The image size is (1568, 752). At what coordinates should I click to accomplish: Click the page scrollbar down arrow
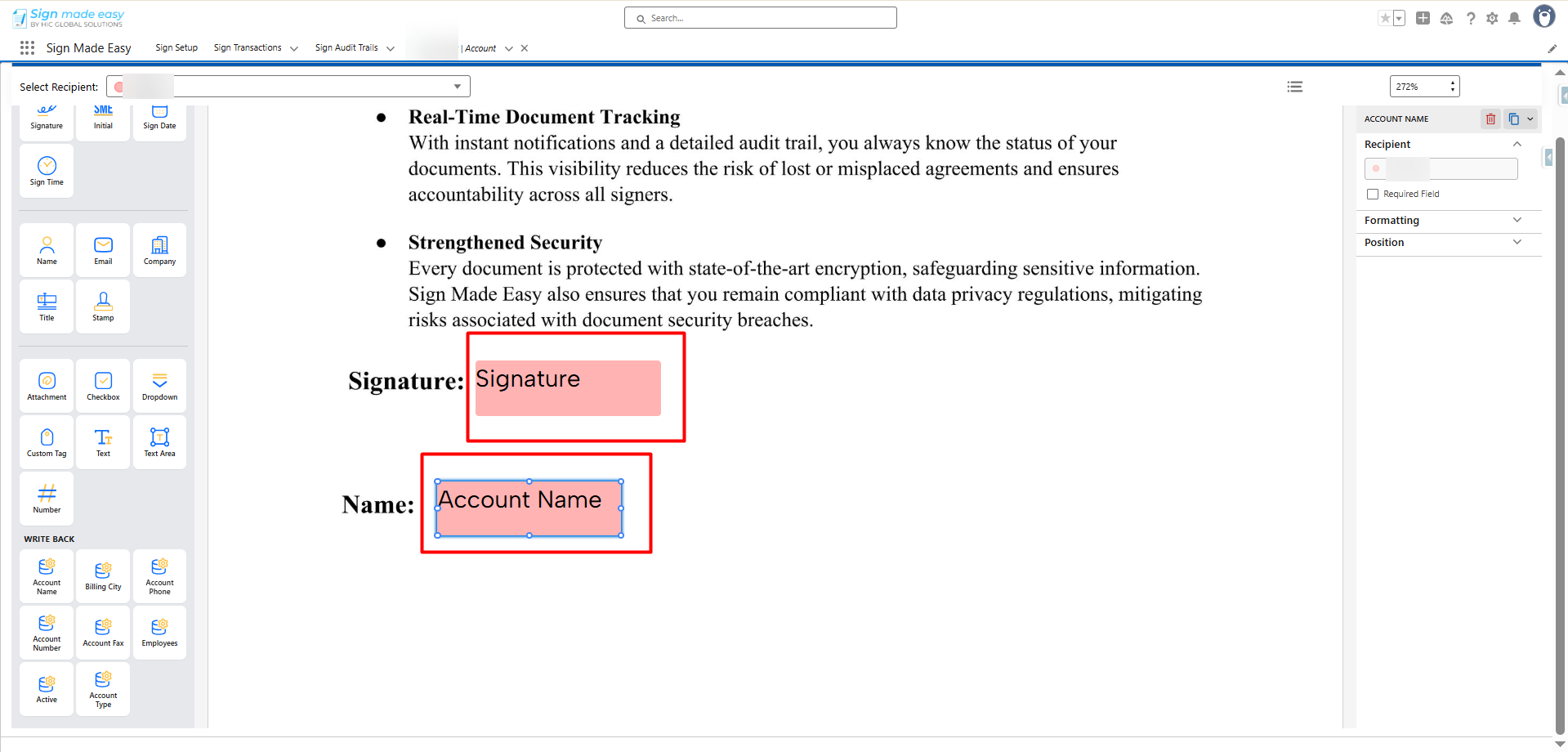click(1560, 744)
